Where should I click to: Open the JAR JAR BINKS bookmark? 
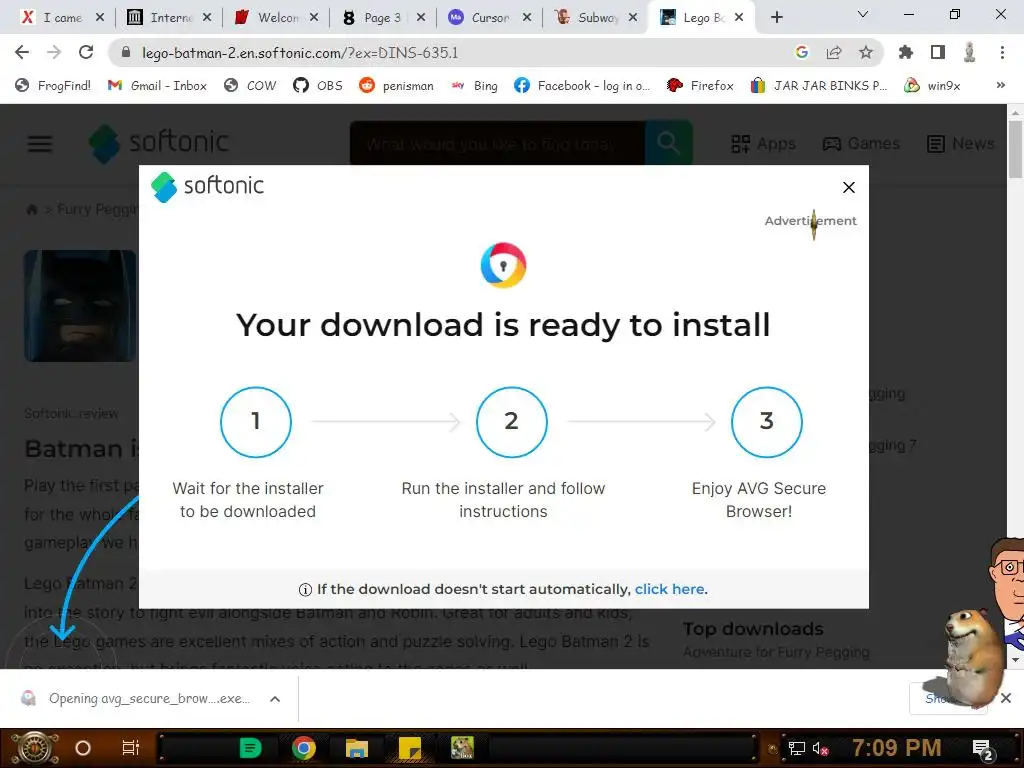point(819,86)
